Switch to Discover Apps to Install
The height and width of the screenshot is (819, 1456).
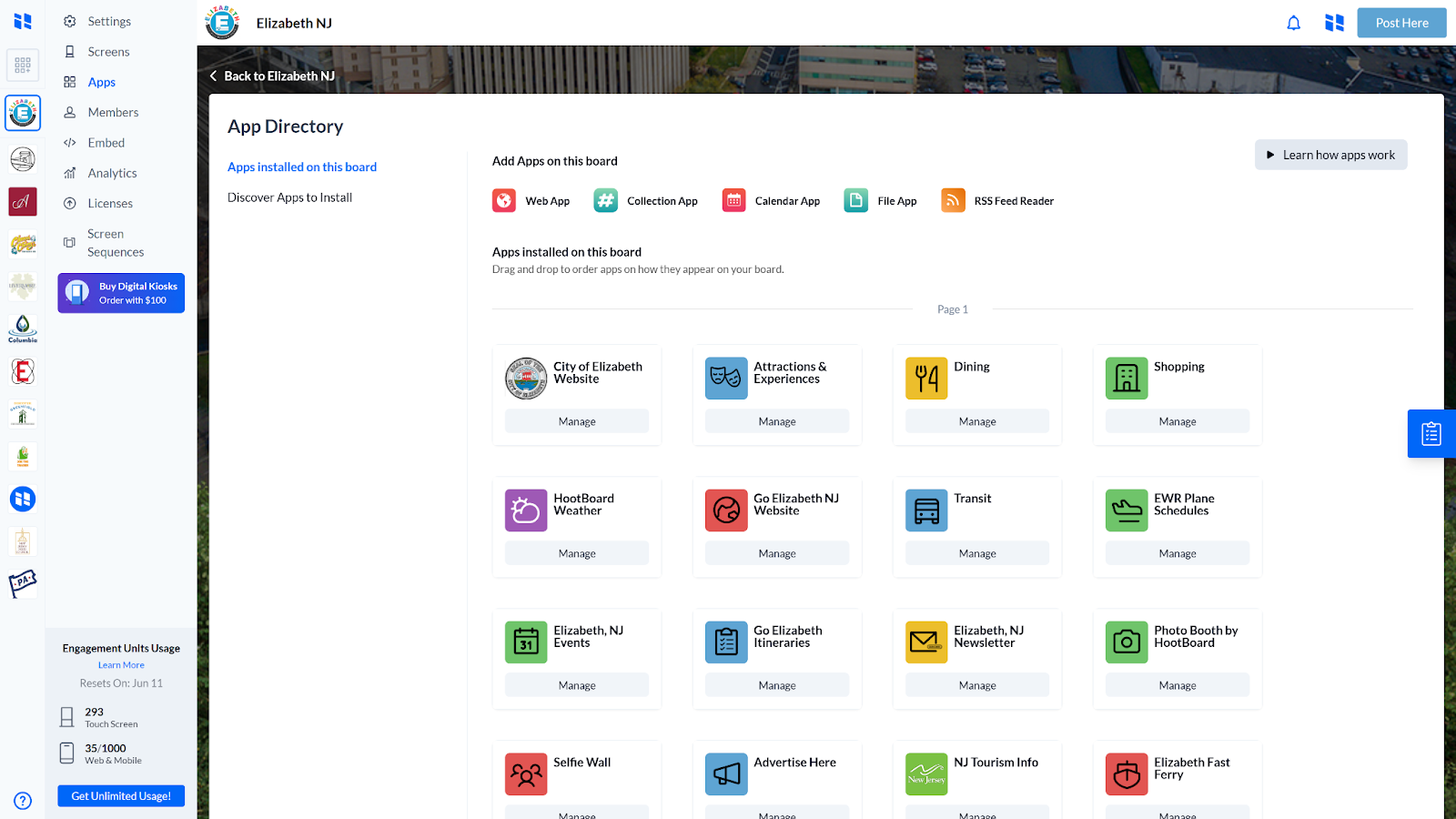tap(289, 197)
